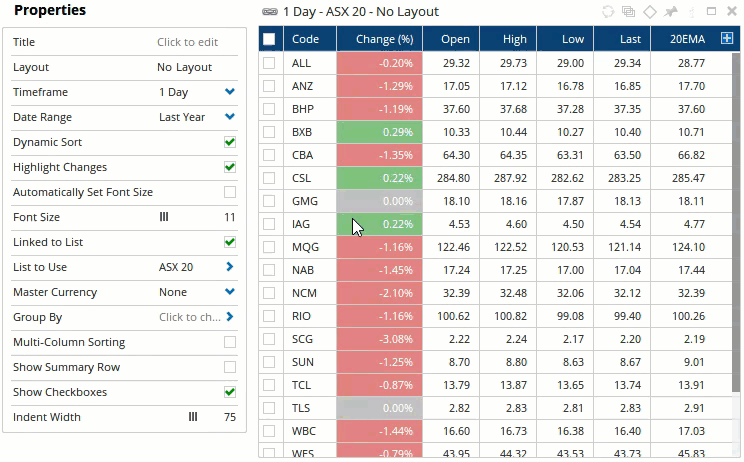
Task: Click the 'None' Master Currency value
Action: (x=173, y=292)
